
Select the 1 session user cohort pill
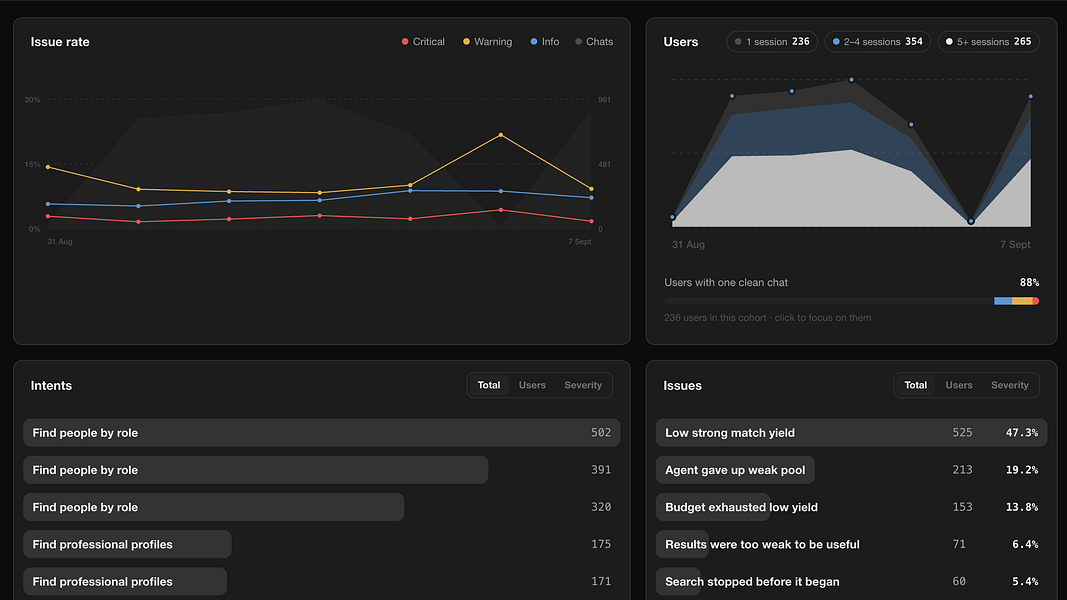[772, 41]
